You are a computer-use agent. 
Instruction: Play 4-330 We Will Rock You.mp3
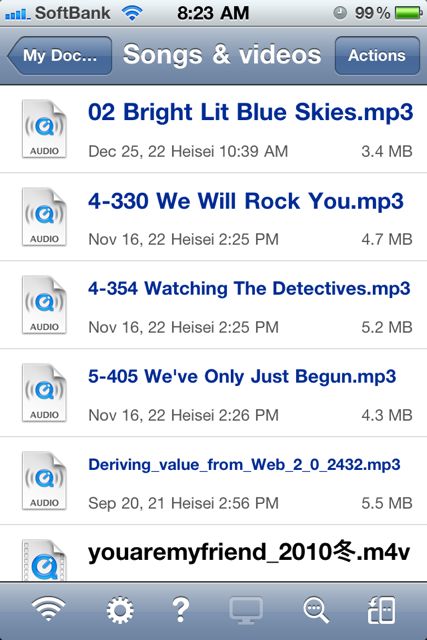[214, 217]
